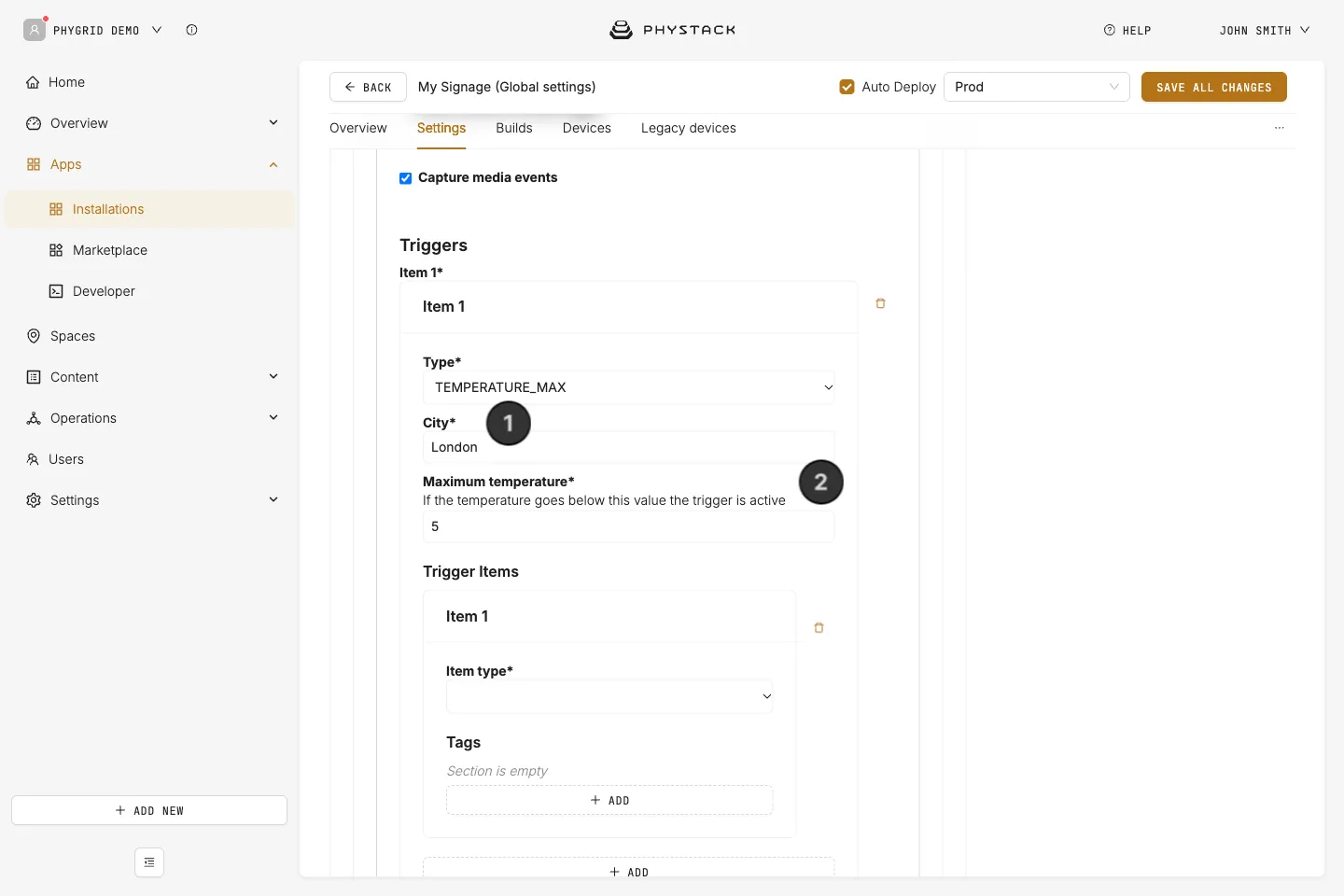Click Add under the Tags section
Screen dimensions: 1344x896
pyautogui.click(x=609, y=800)
